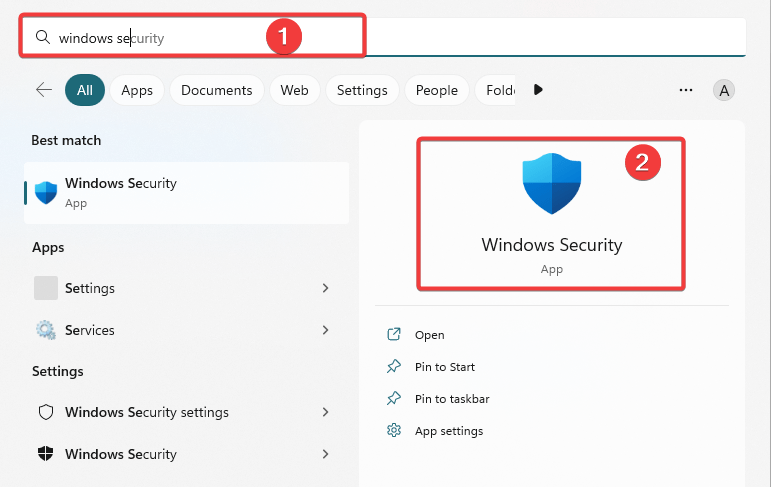The image size is (771, 487).
Task: Choose the Web filter tab
Action: 295,90
